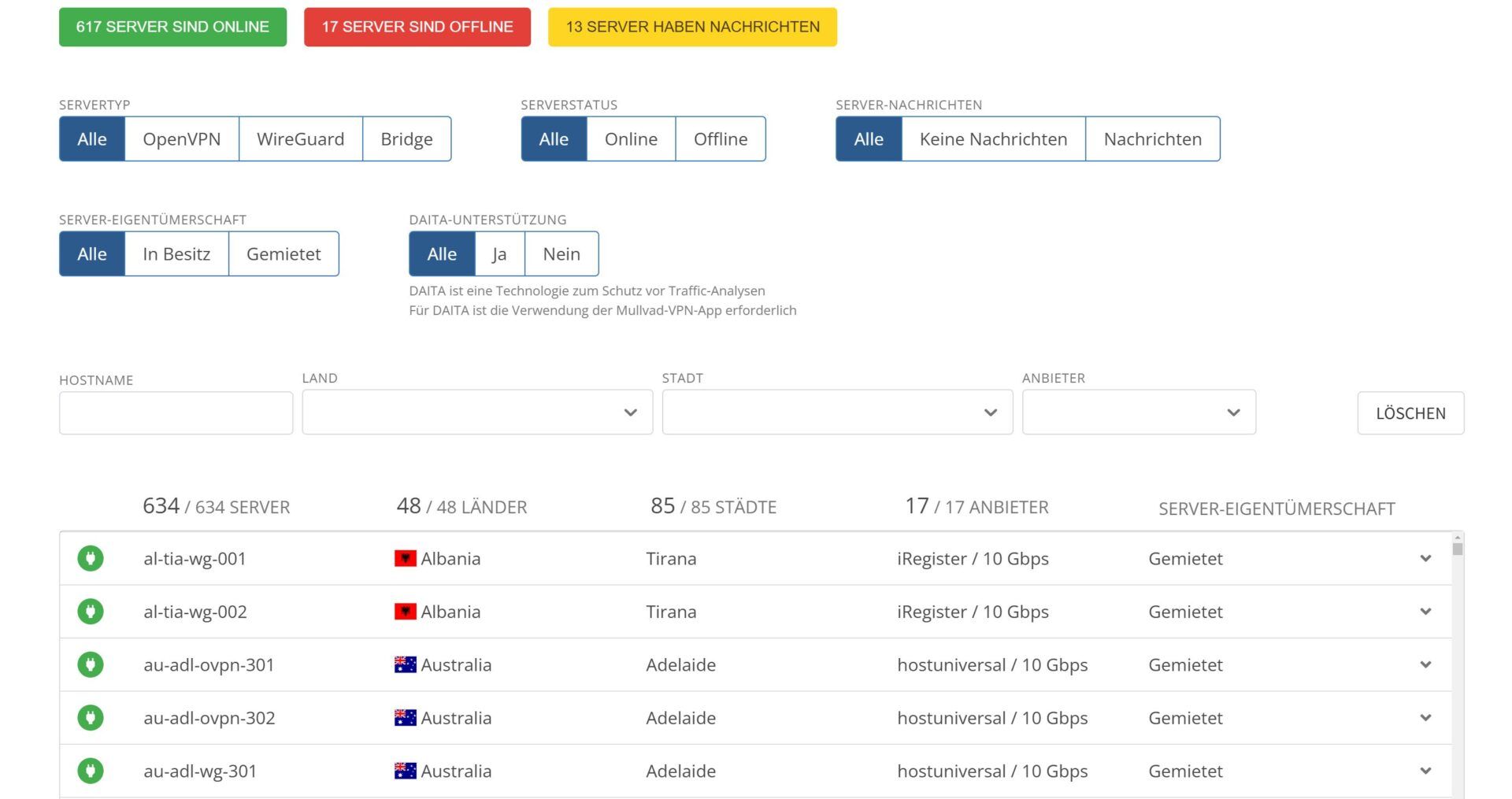This screenshot has width=1512, height=799.
Task: Expand details for au-adl-ovpn-301 row
Action: click(x=1425, y=664)
